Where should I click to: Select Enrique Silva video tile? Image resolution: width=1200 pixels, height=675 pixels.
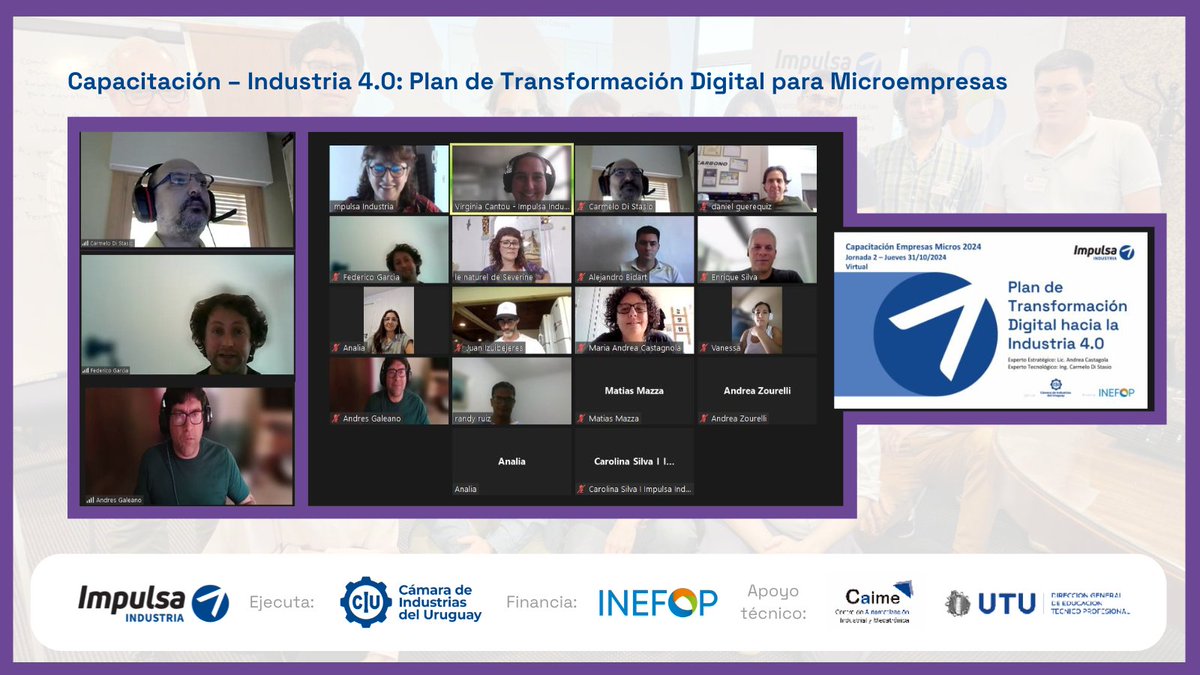[757, 250]
